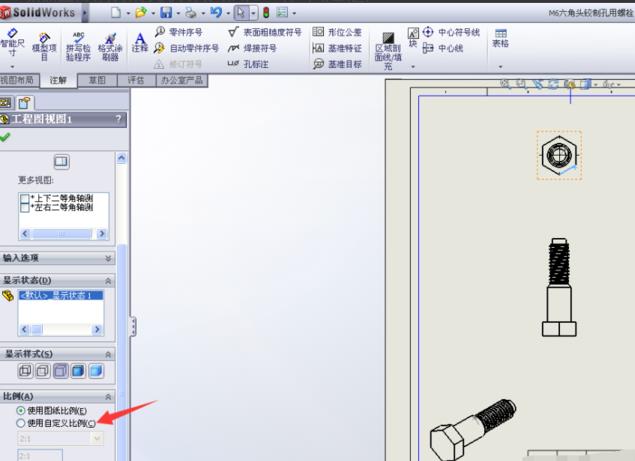635x461 pixels.
Task: Set display style to shaded
Action: click(96, 371)
